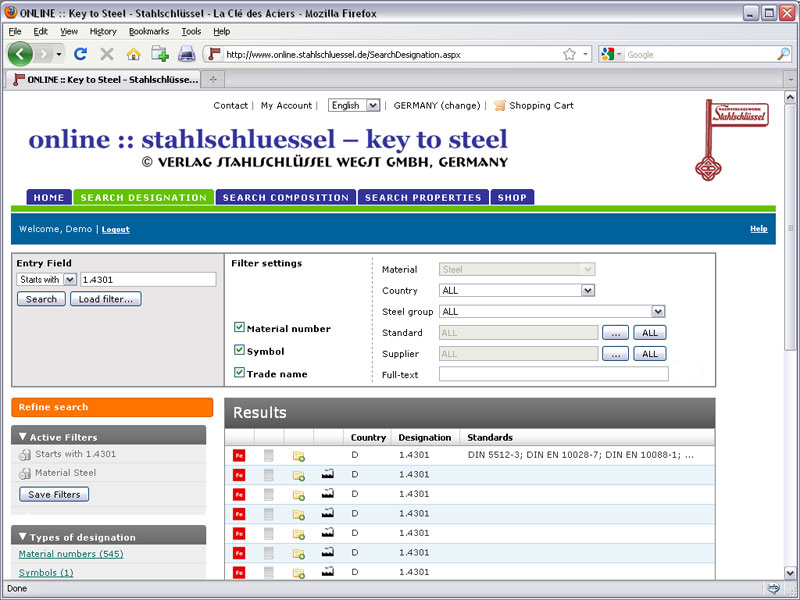Click the ALL button next to Standard
The width and height of the screenshot is (800, 600).
pos(649,333)
